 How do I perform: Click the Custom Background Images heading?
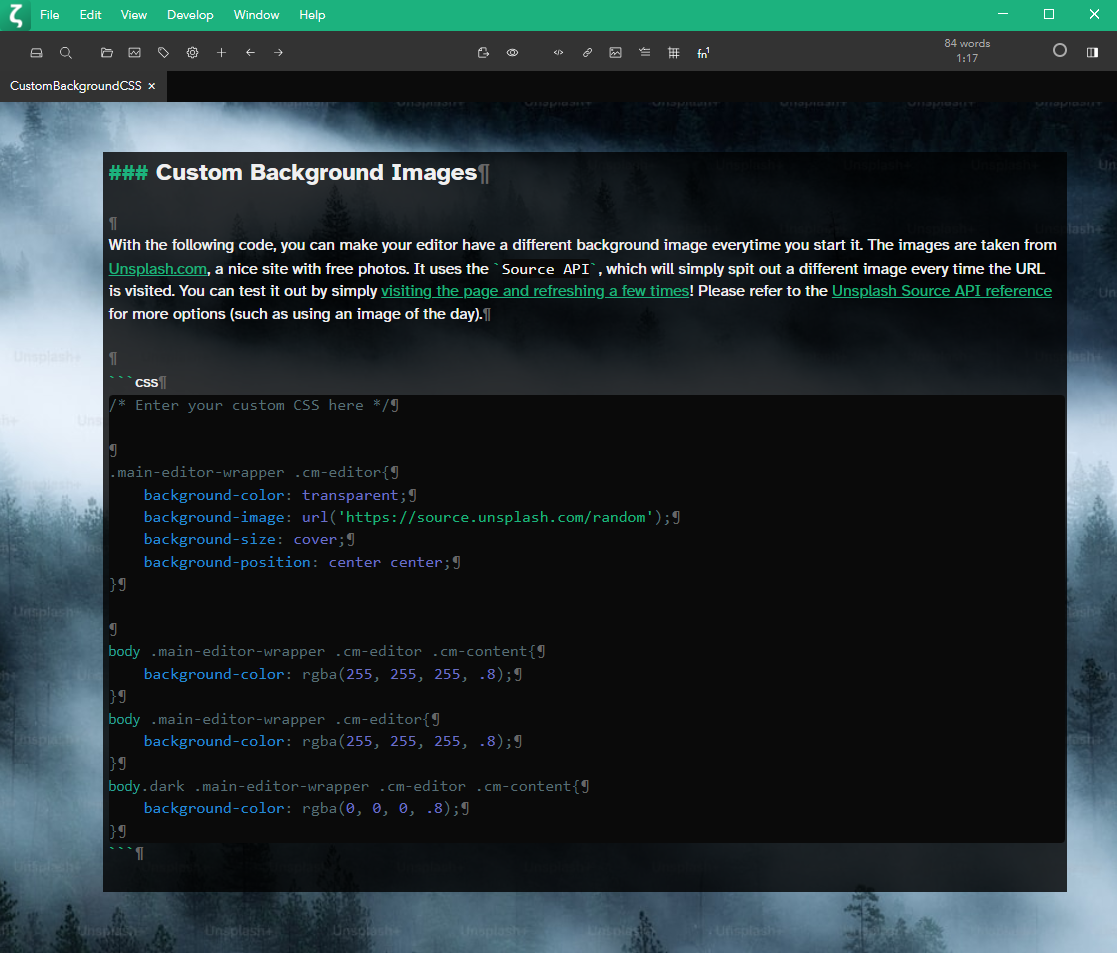coord(316,172)
